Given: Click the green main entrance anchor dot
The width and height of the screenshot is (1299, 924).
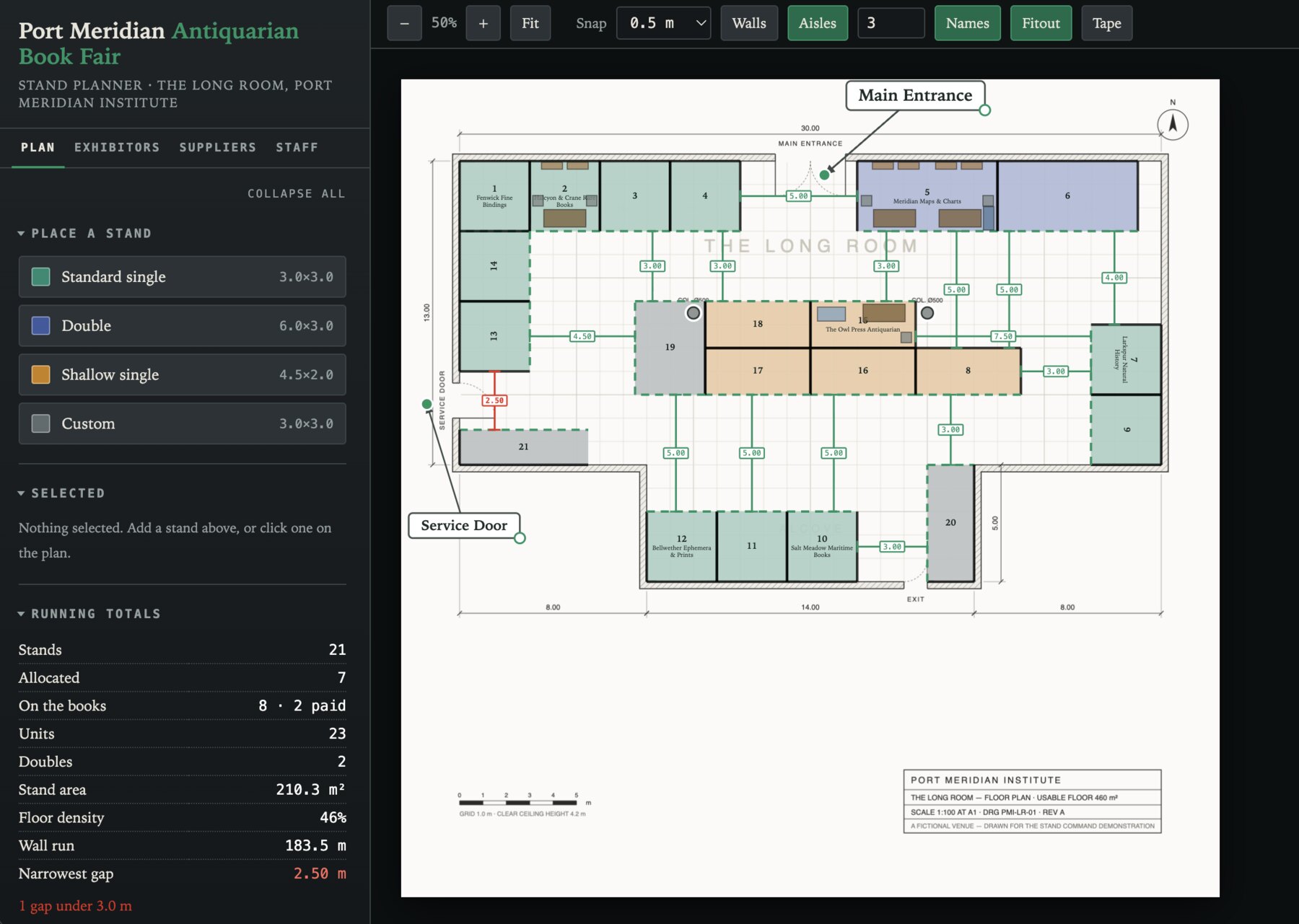Looking at the screenshot, I should [824, 175].
